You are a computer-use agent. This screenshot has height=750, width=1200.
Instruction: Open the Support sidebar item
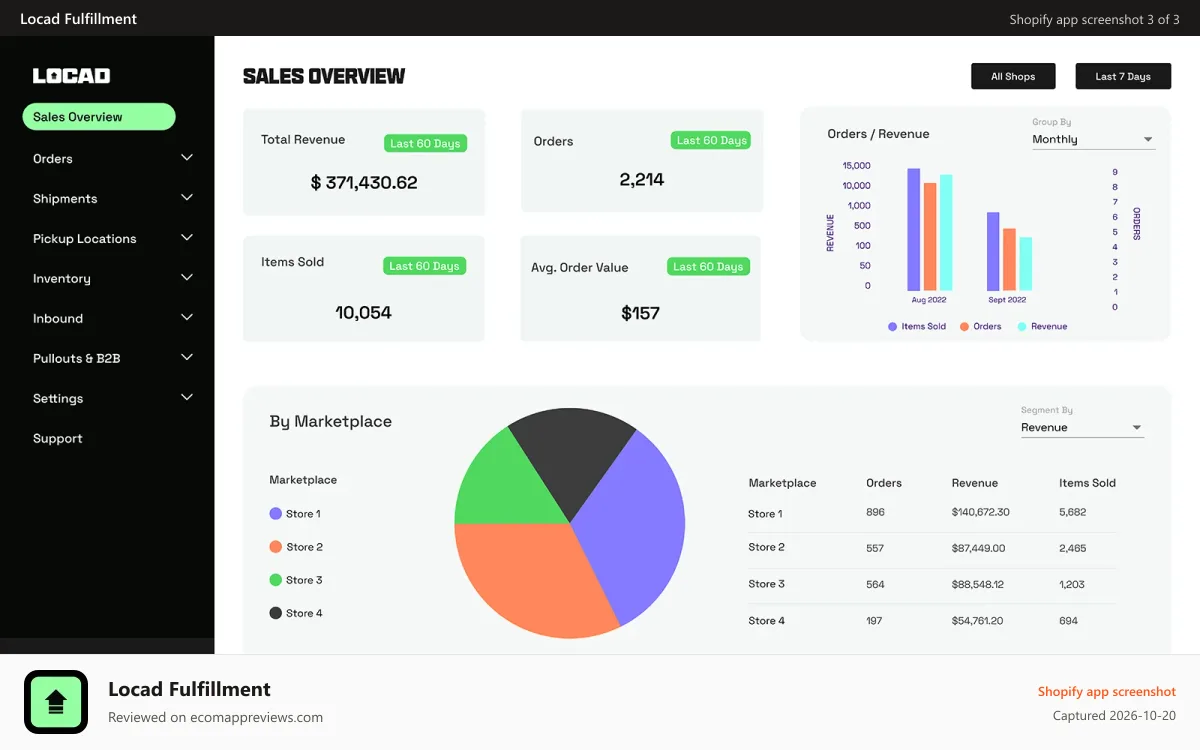(58, 438)
